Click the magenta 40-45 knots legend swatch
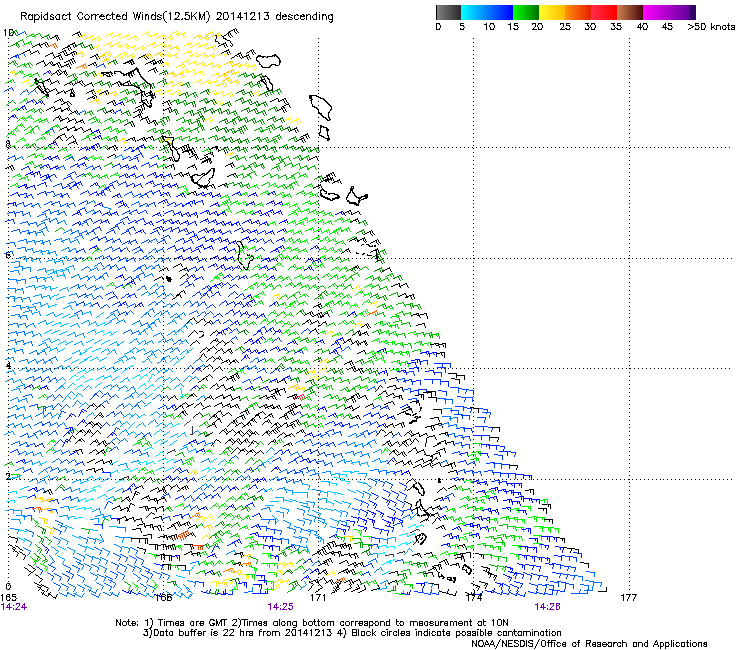The height and width of the screenshot is (650, 740). [656, 12]
